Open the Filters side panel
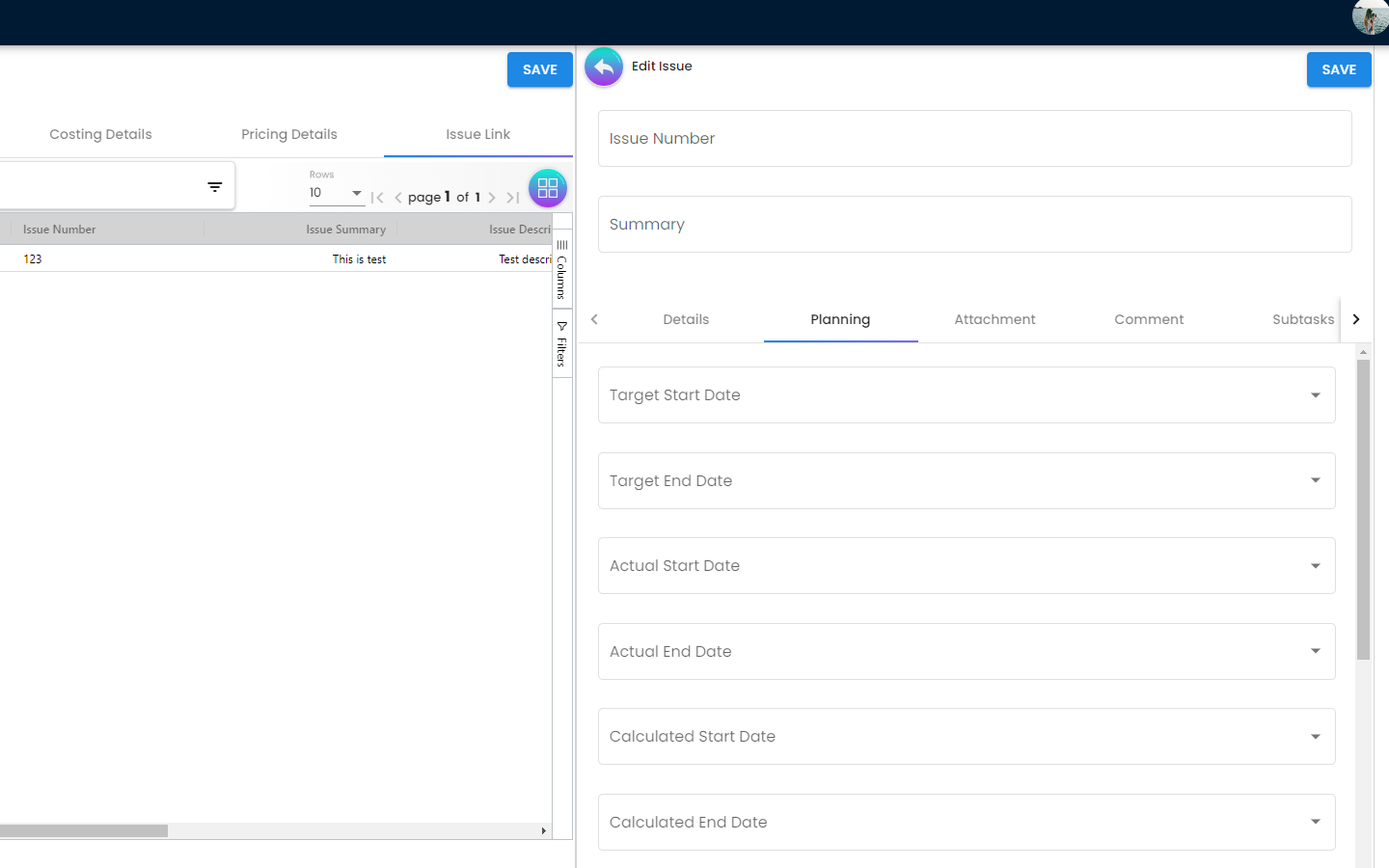The width and height of the screenshot is (1389, 868). tap(562, 343)
